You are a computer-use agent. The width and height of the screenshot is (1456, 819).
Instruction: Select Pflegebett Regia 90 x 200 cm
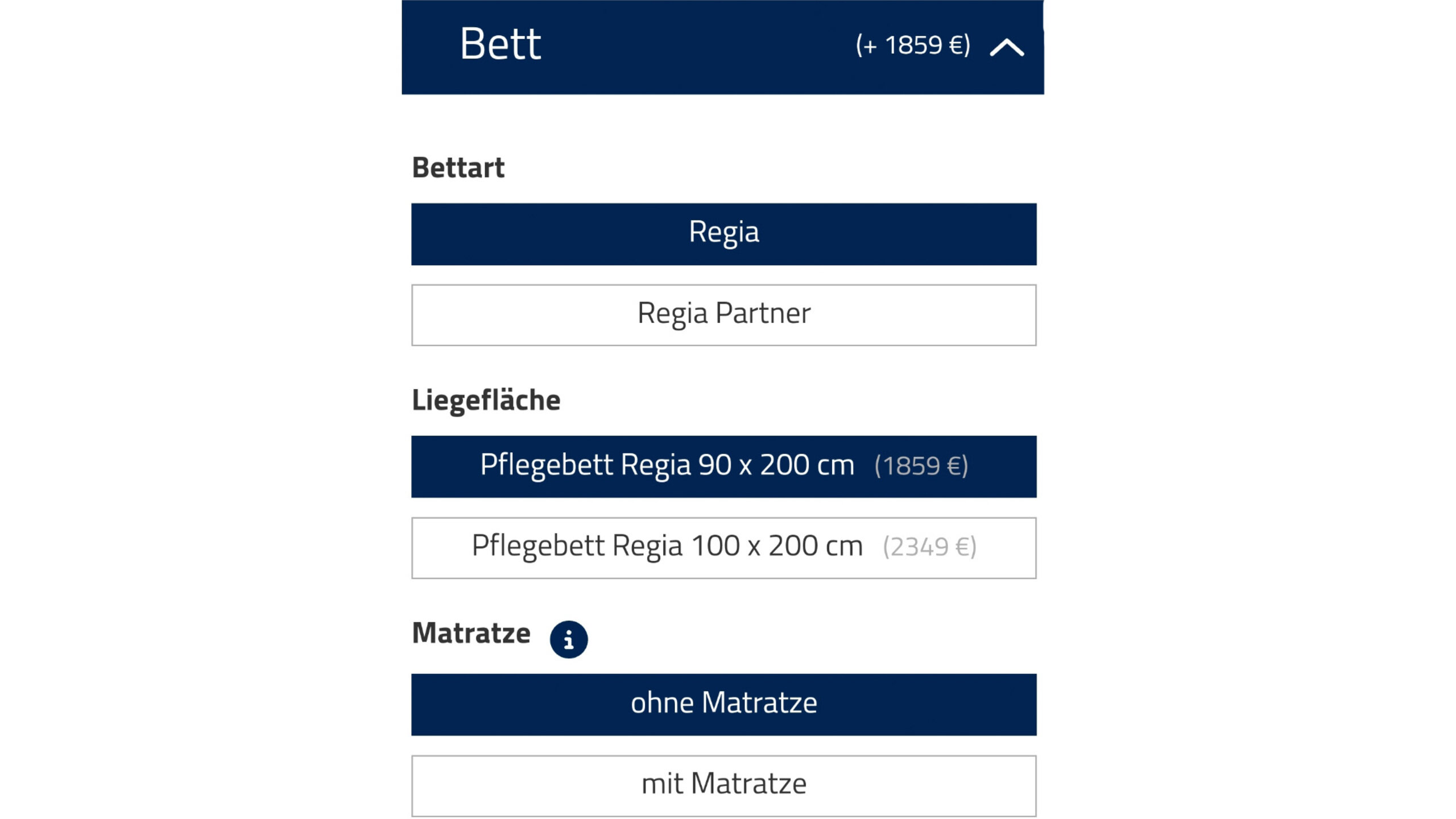[723, 466]
